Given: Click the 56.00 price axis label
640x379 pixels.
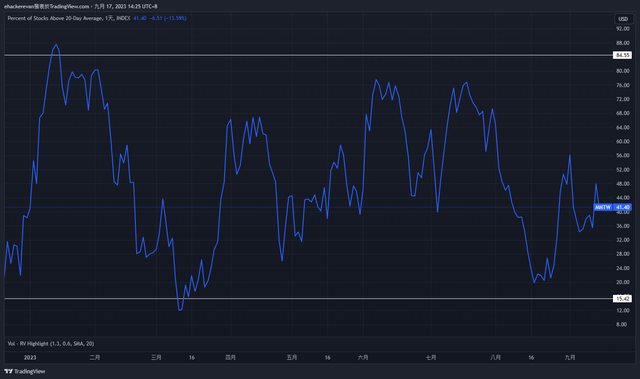Looking at the screenshot, I should pyautogui.click(x=623, y=155).
